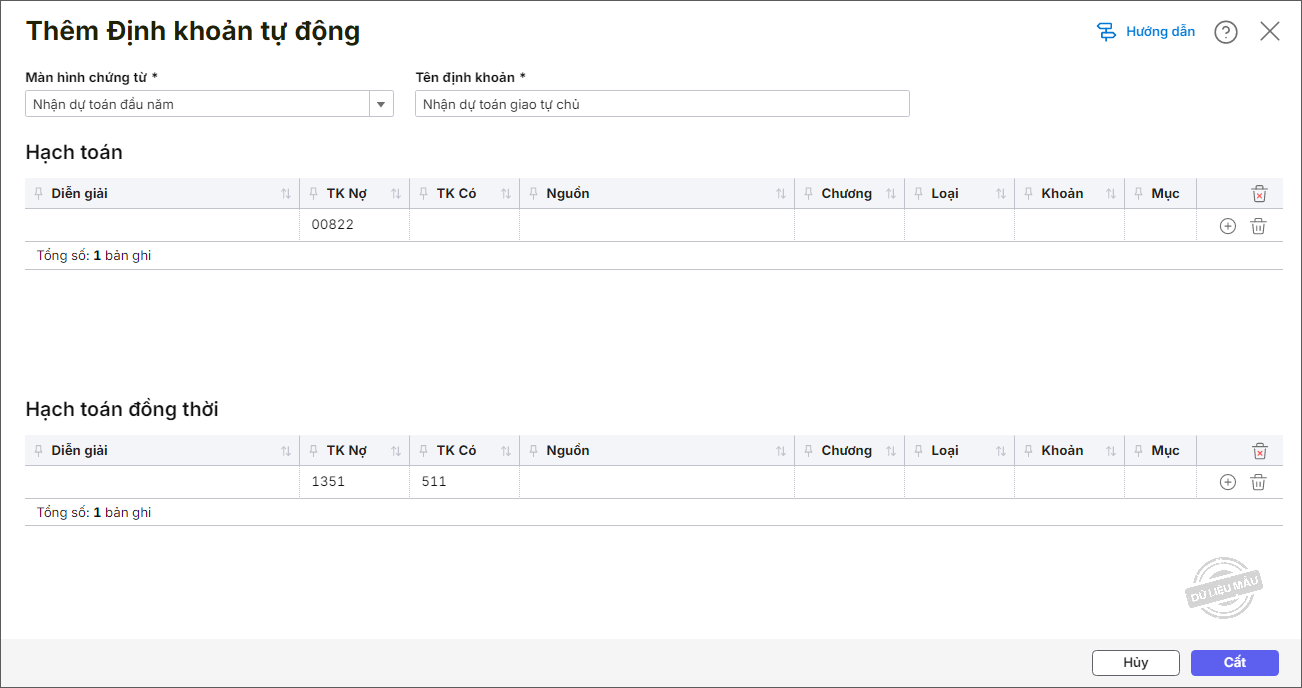
Task: Sort the Hạch toán đồng thời table by TK Có
Action: [506, 451]
